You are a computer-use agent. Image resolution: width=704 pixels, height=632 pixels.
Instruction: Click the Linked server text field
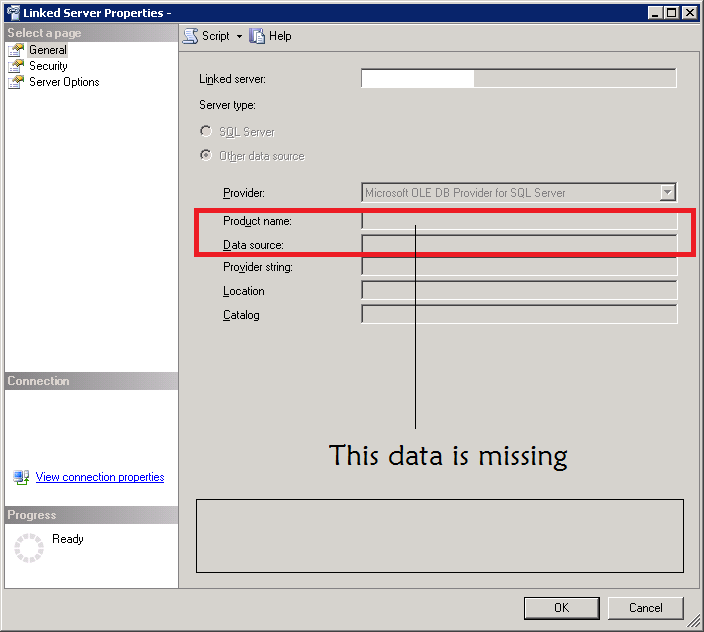click(518, 79)
